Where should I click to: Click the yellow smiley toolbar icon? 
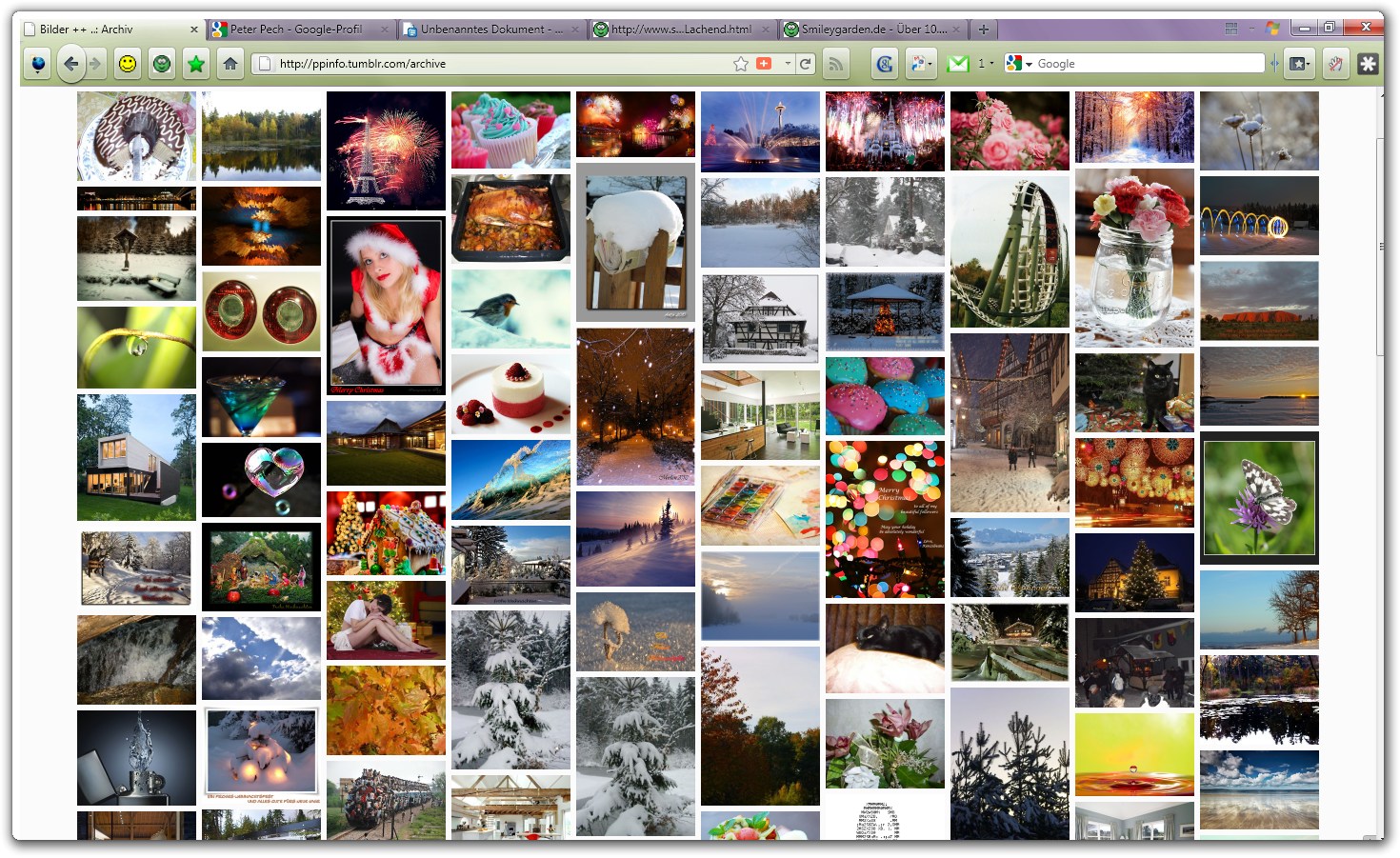point(127,64)
